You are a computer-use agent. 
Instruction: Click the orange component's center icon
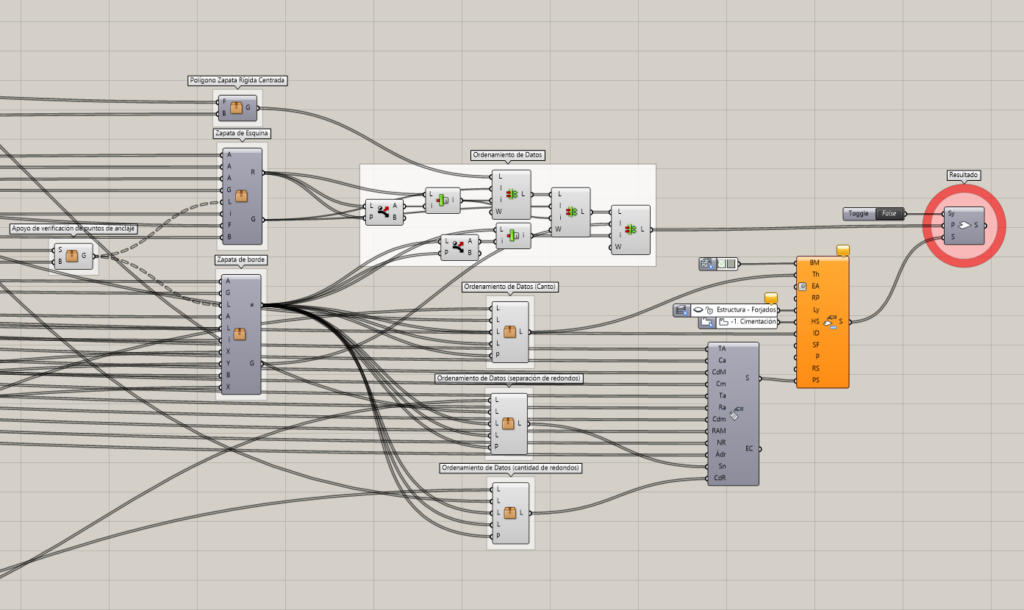pyautogui.click(x=830, y=321)
